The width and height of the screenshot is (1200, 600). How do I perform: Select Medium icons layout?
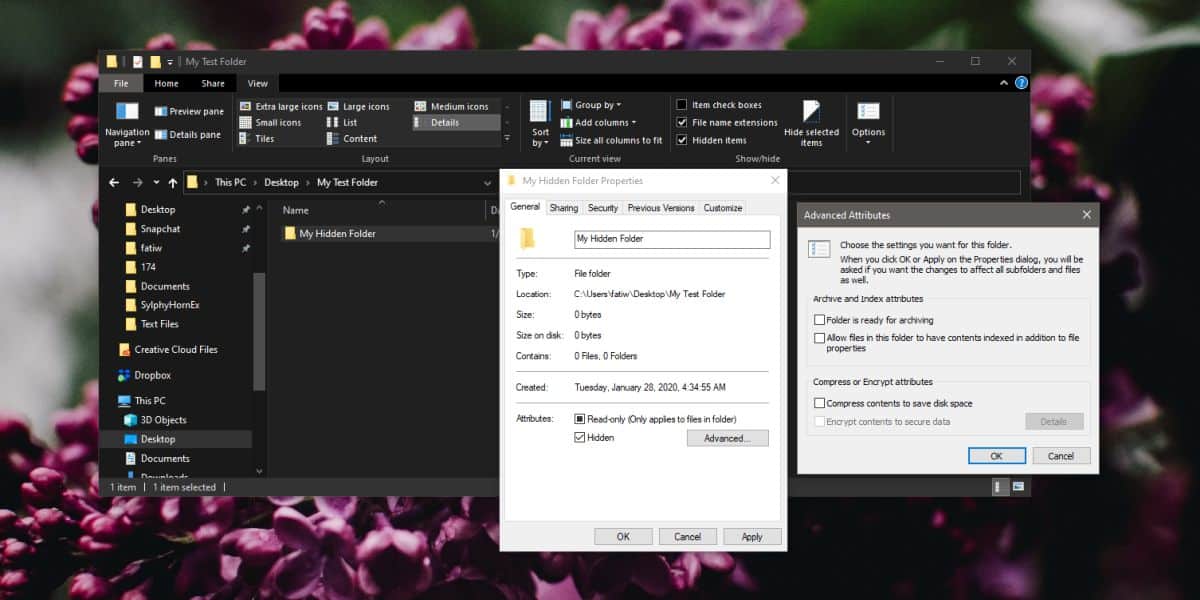[452, 106]
